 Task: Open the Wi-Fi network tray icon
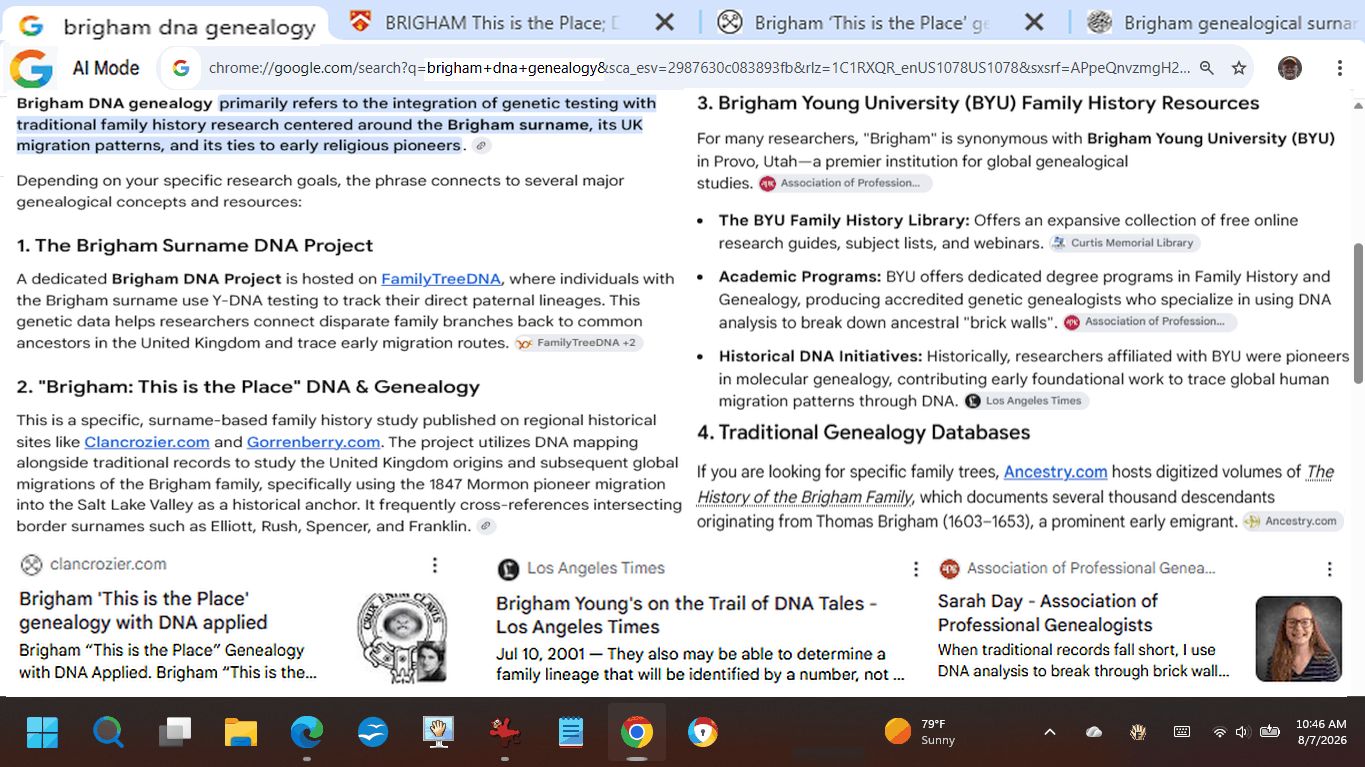[1219, 732]
